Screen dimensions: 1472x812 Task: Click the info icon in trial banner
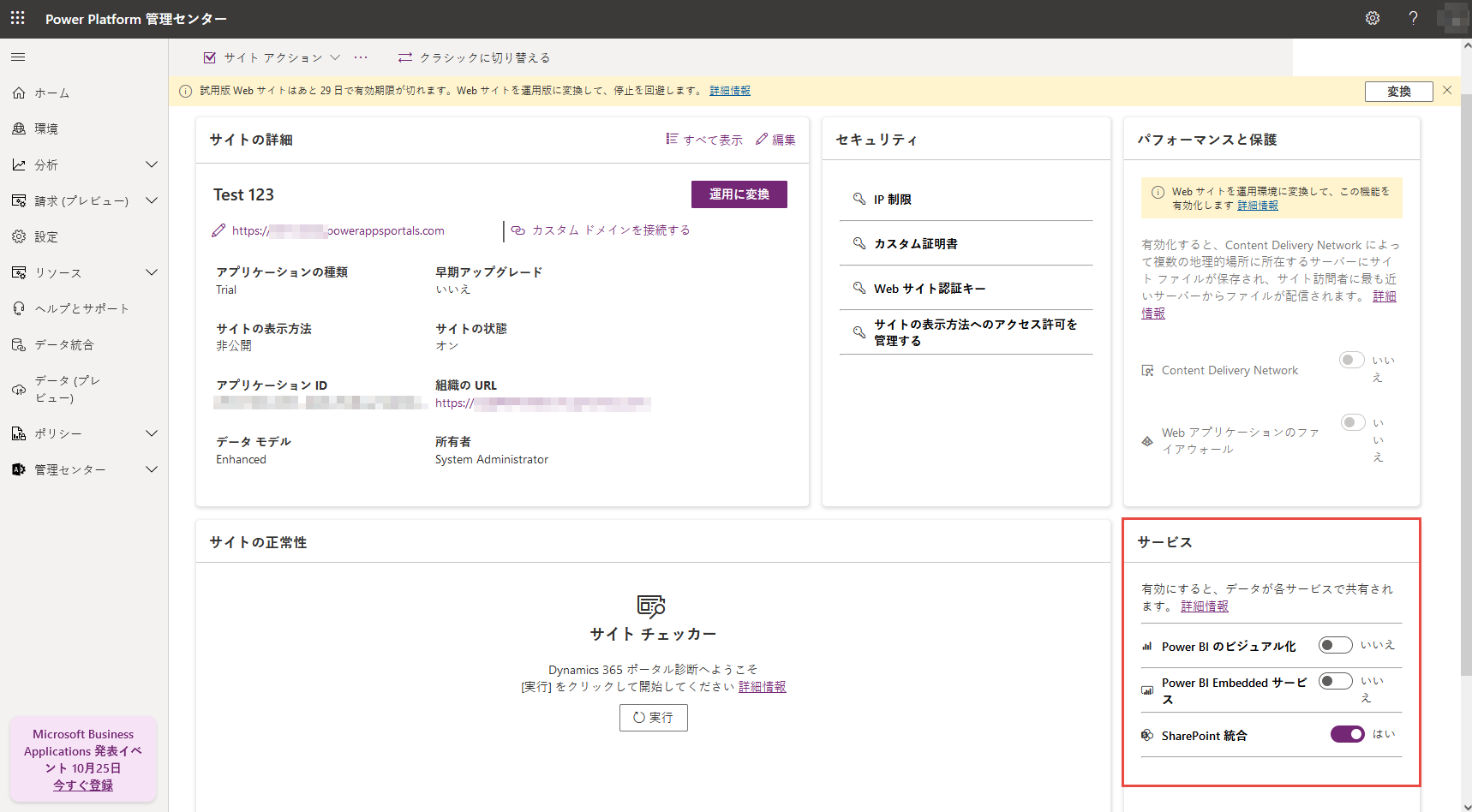(185, 91)
